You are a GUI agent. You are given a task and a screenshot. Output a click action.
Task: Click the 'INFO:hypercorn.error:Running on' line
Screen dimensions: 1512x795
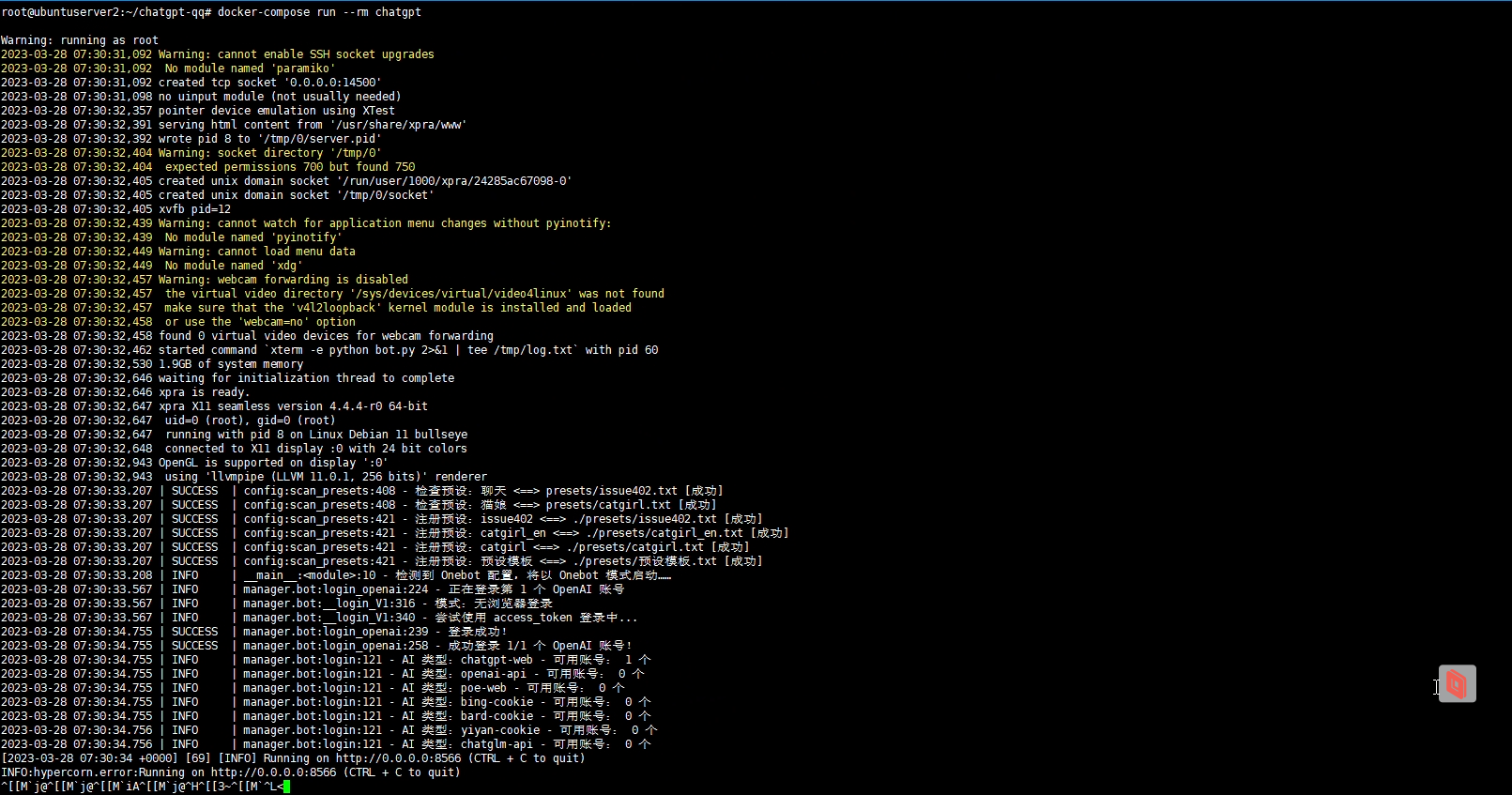(231, 772)
